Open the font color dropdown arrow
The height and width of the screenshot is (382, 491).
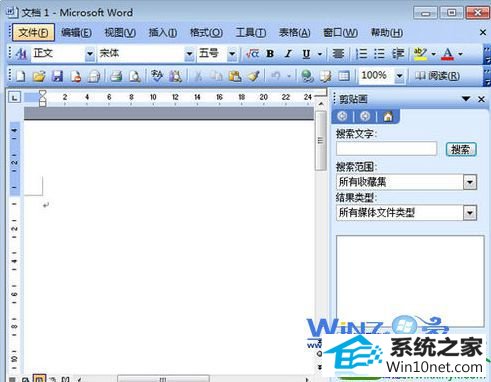tap(461, 54)
